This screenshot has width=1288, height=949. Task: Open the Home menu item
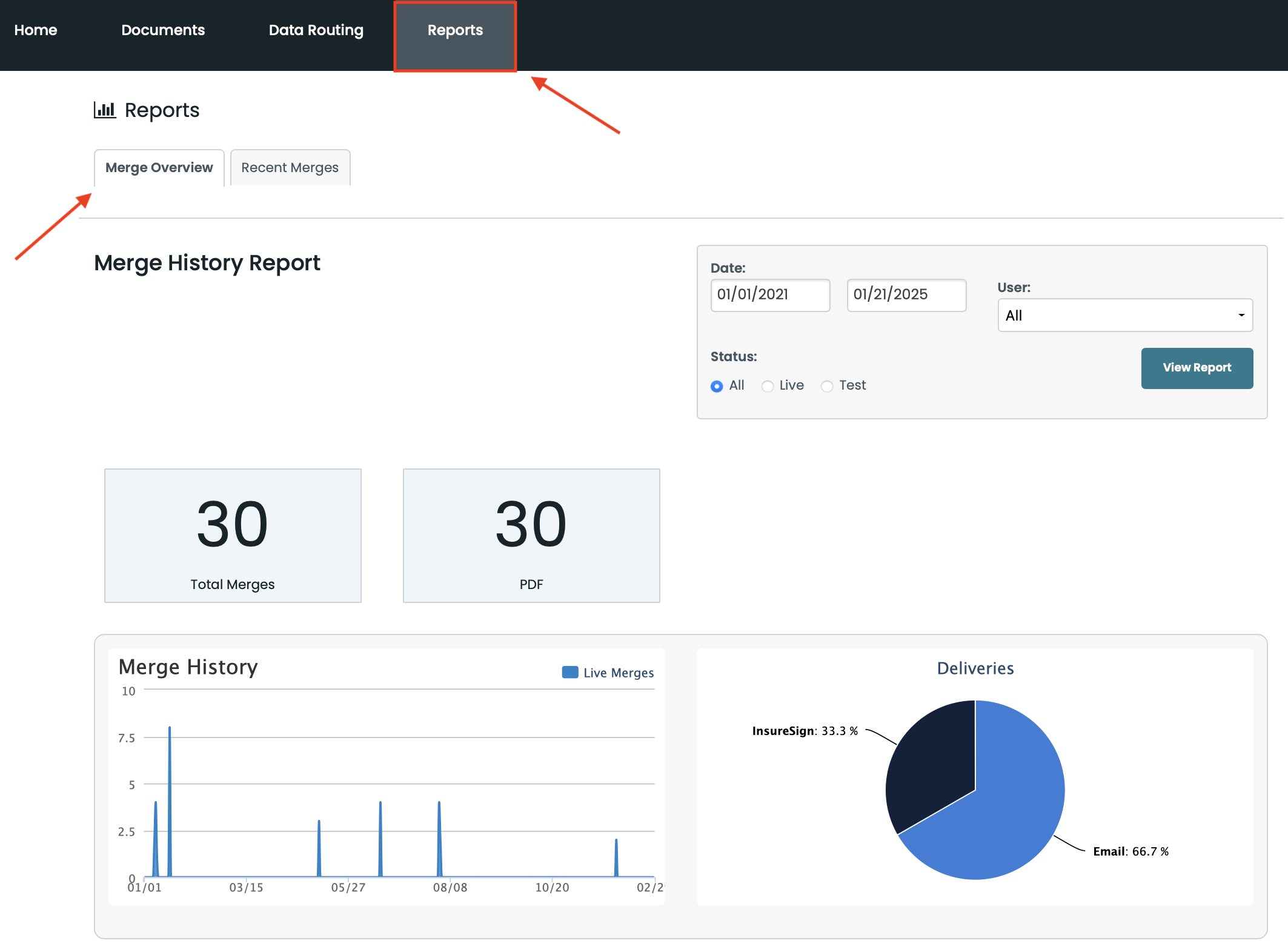pyautogui.click(x=36, y=30)
